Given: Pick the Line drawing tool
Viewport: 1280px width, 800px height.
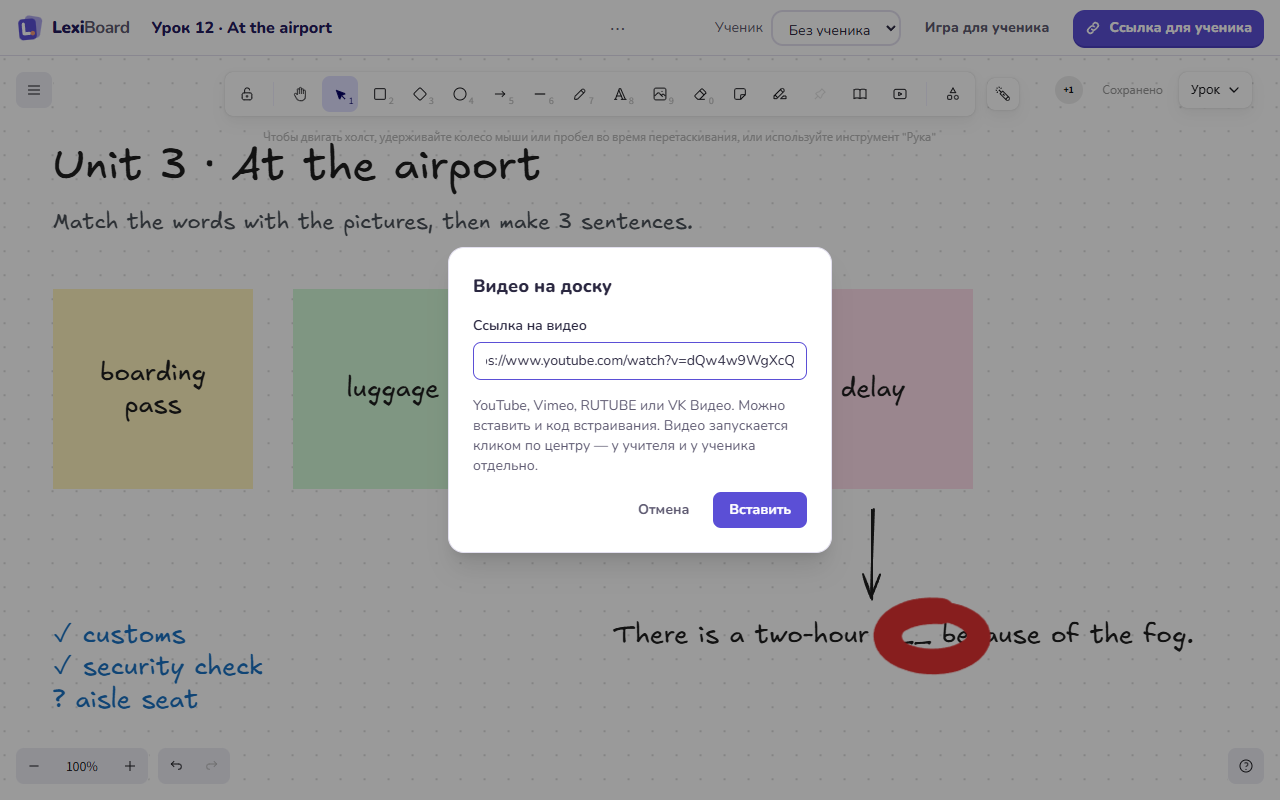Looking at the screenshot, I should [540, 94].
